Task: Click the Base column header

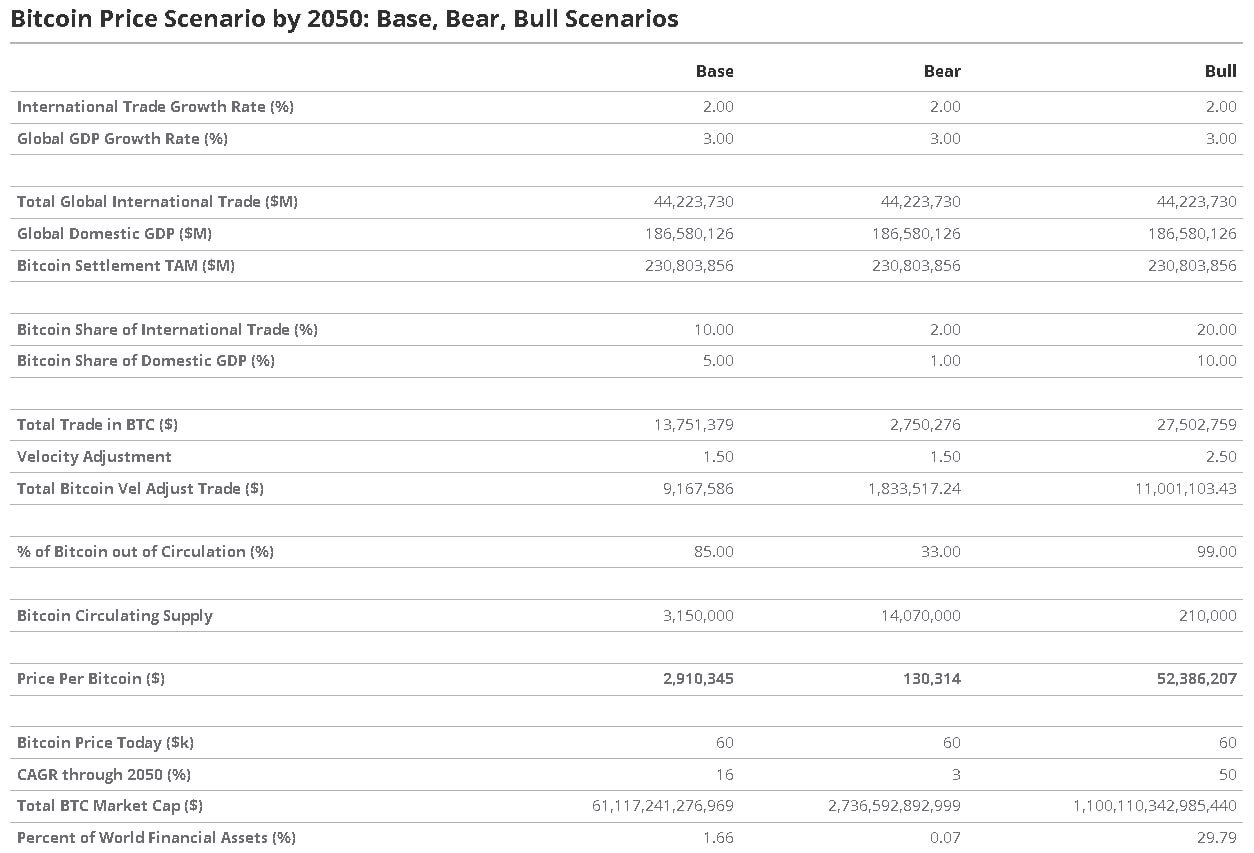Action: 714,71
